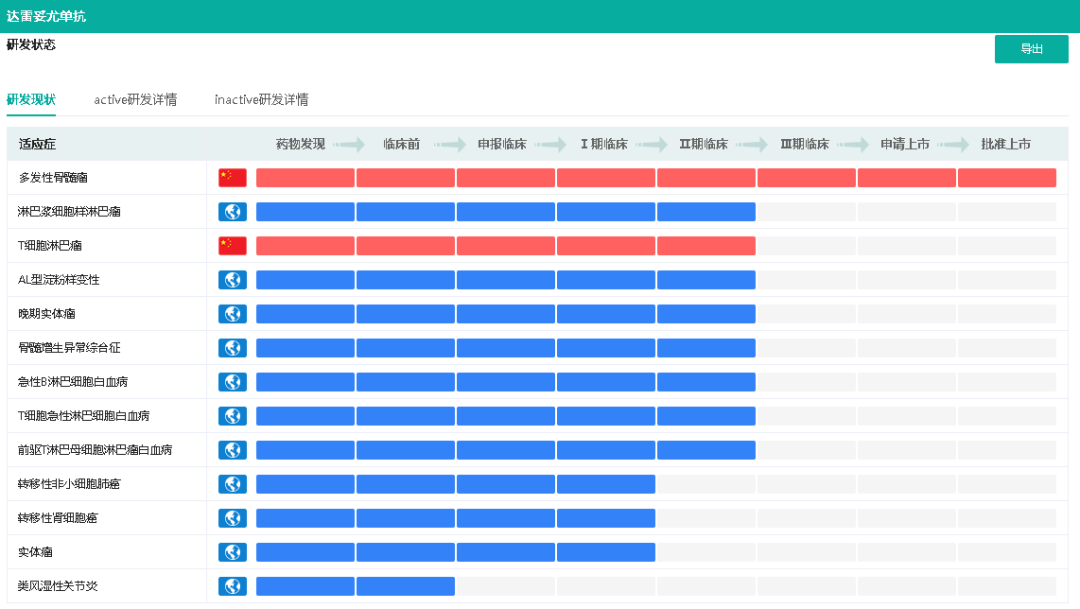Click the Ⅲ期临床 stage header

click(805, 144)
